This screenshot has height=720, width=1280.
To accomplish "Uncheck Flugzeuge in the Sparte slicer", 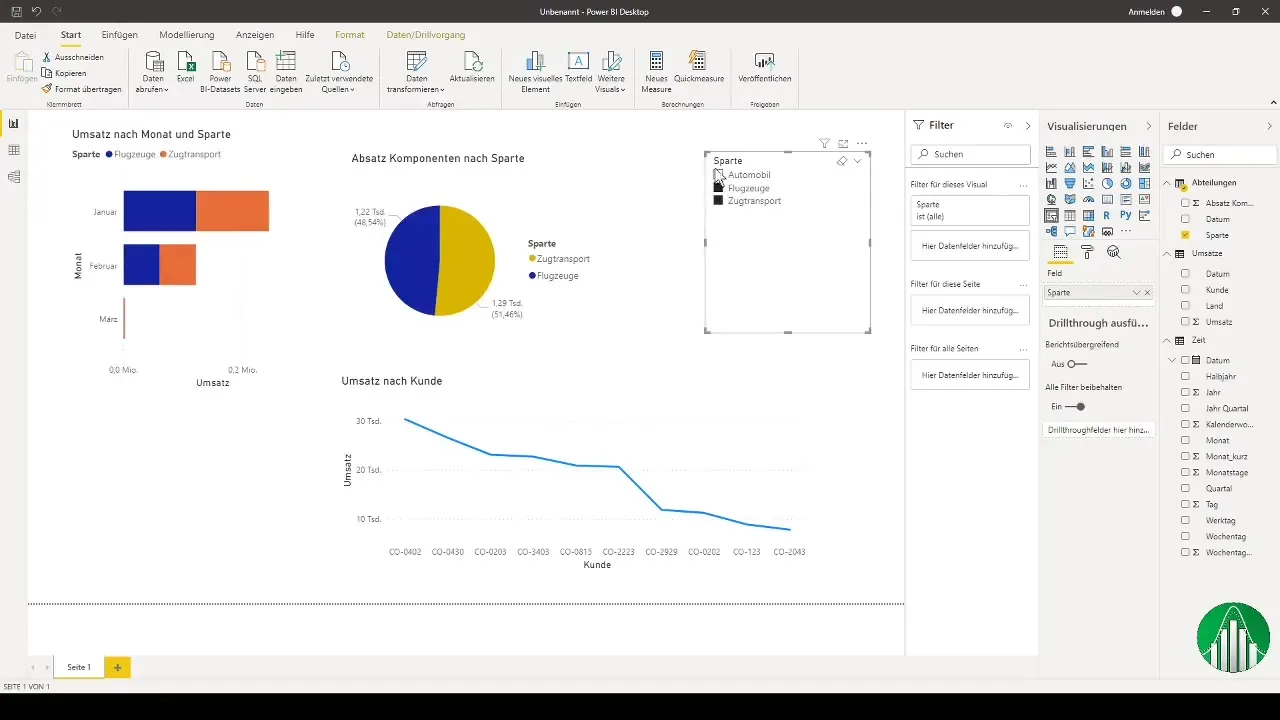I will coord(718,188).
